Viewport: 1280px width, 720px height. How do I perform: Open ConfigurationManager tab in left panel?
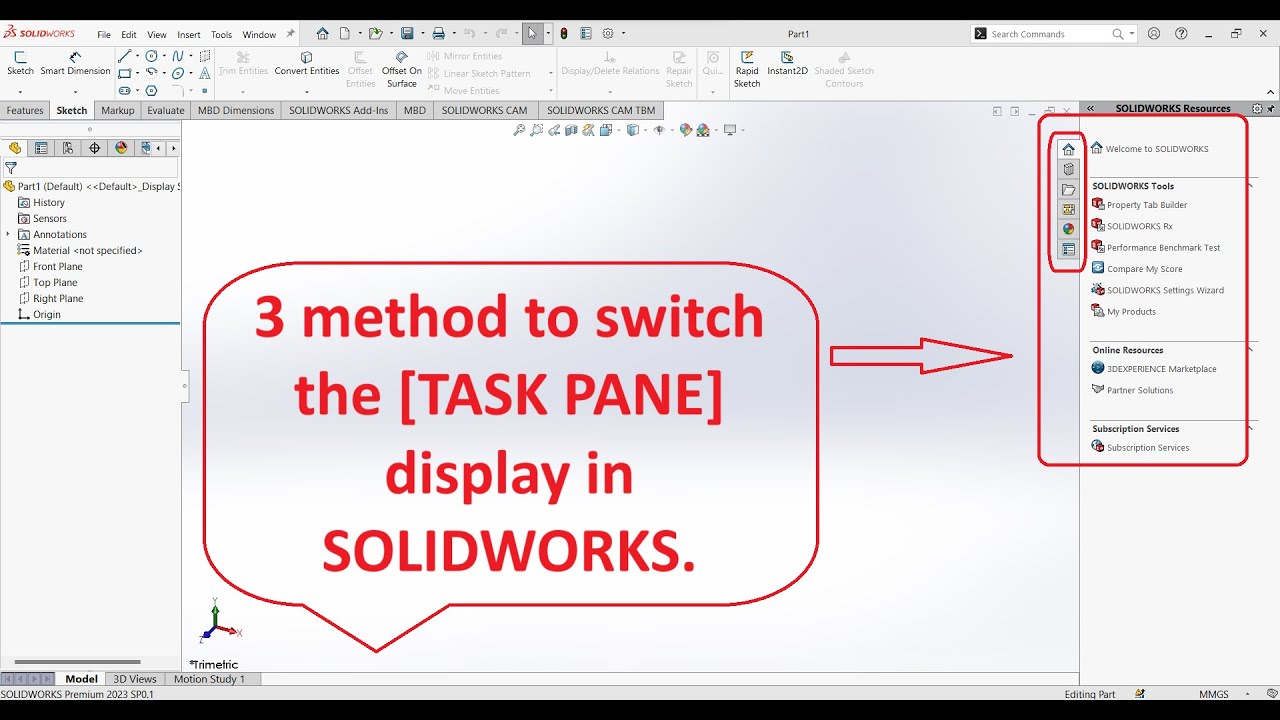[x=68, y=148]
